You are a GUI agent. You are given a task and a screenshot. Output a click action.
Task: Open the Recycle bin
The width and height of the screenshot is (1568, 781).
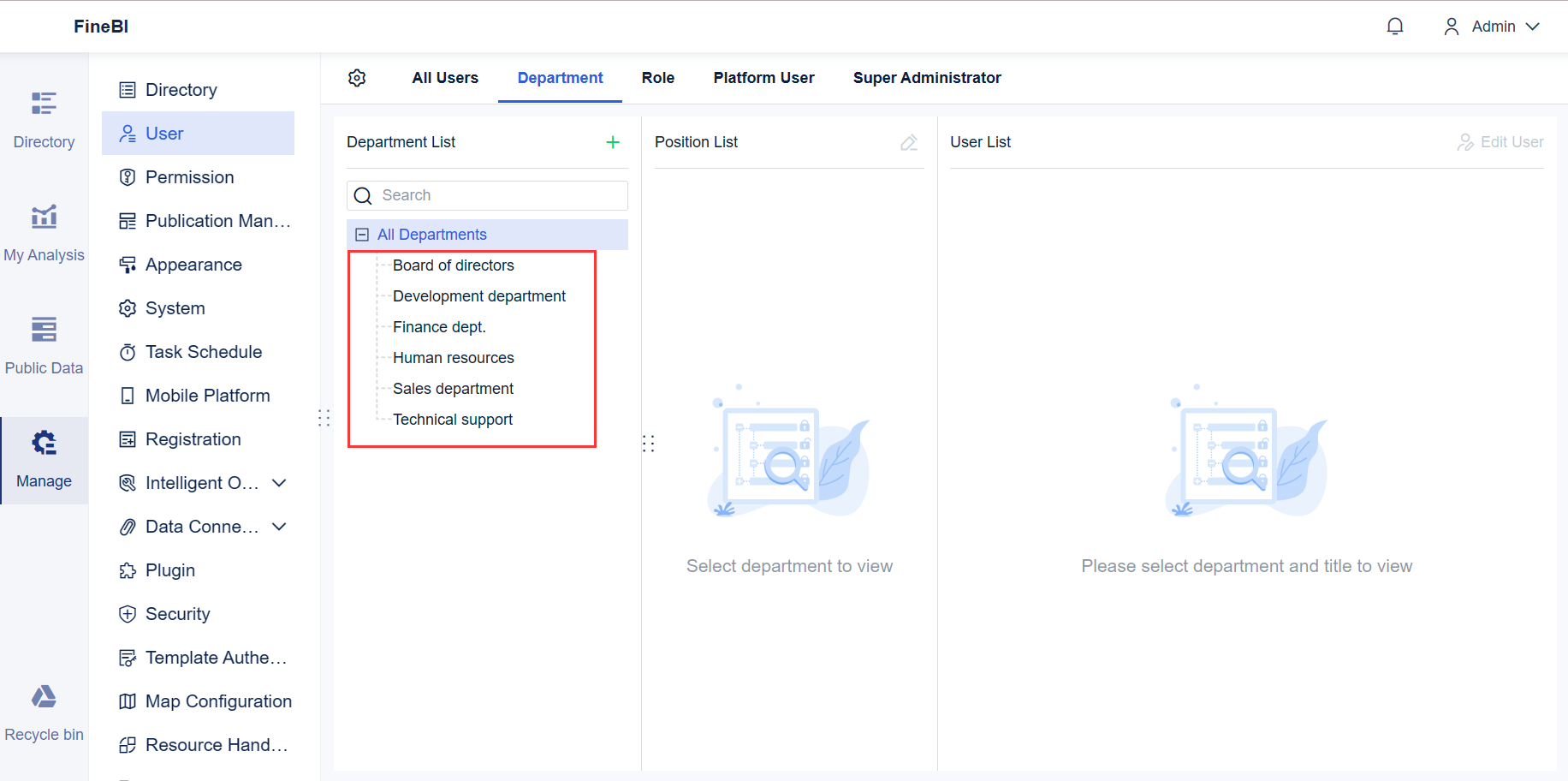point(44,709)
